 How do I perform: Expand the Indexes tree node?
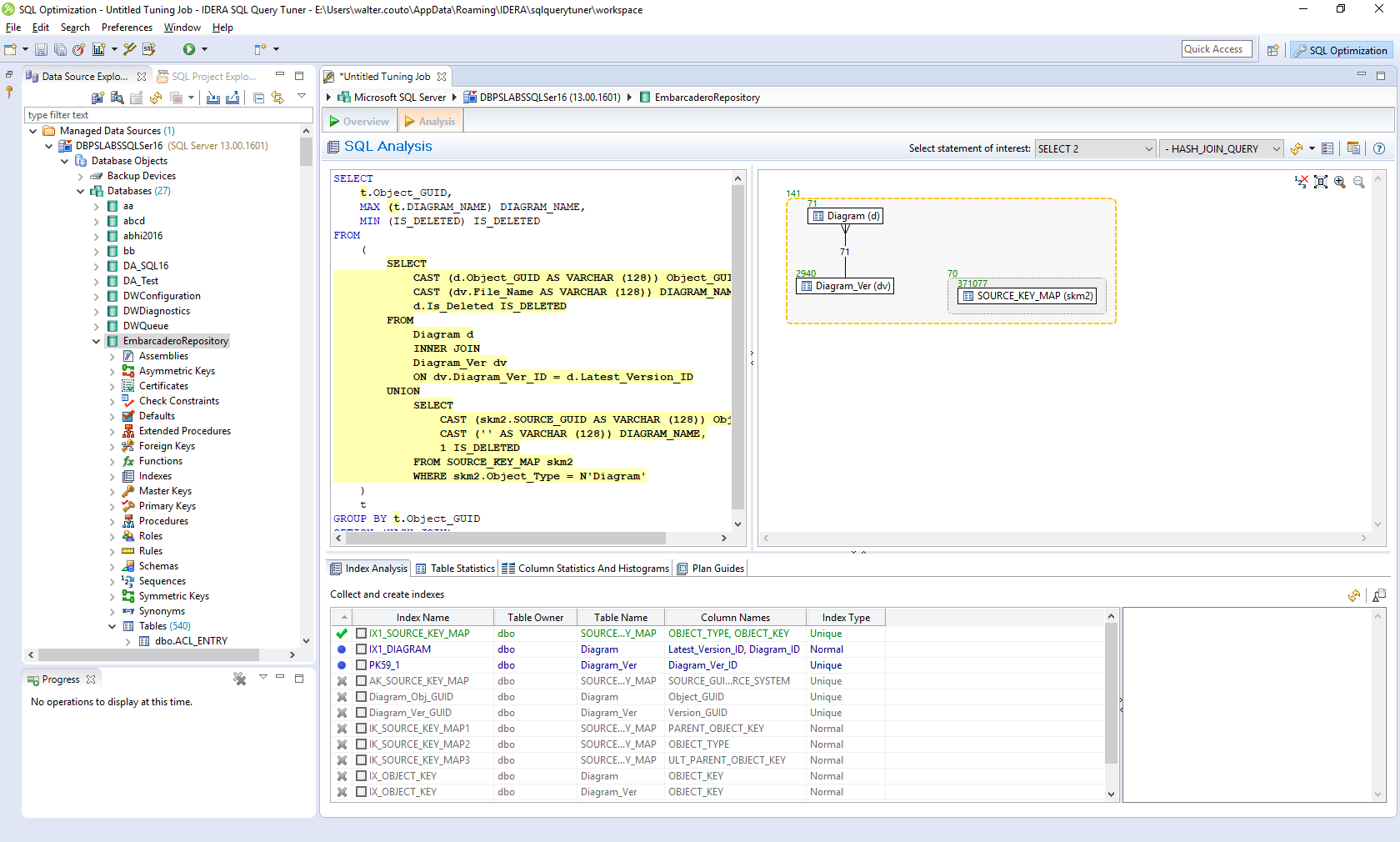pyautogui.click(x=112, y=476)
